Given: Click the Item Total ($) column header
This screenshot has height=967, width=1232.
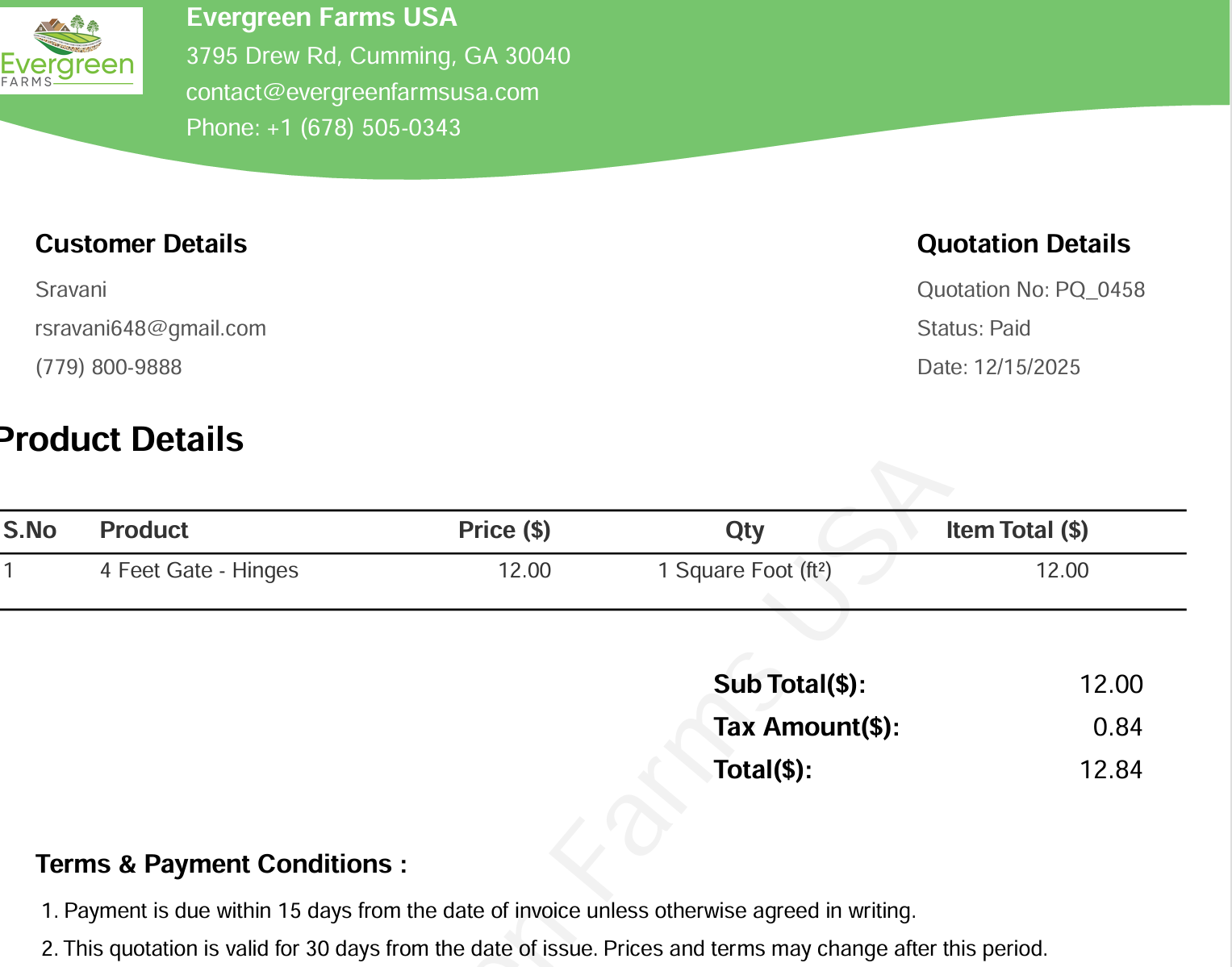Looking at the screenshot, I should coord(1017,530).
